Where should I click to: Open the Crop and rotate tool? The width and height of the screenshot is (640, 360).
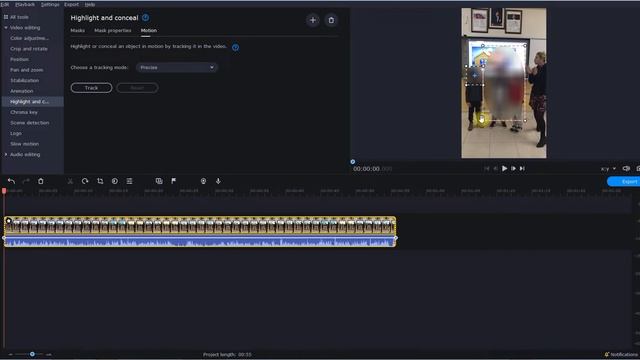point(29,49)
